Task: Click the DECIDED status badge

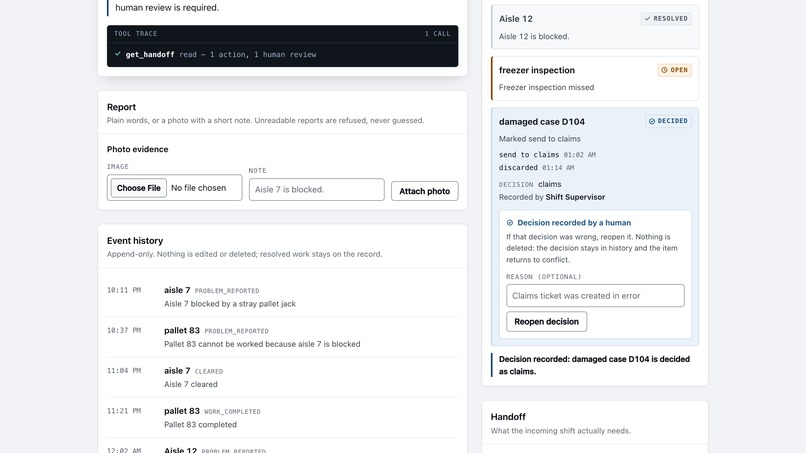Action: pos(668,121)
